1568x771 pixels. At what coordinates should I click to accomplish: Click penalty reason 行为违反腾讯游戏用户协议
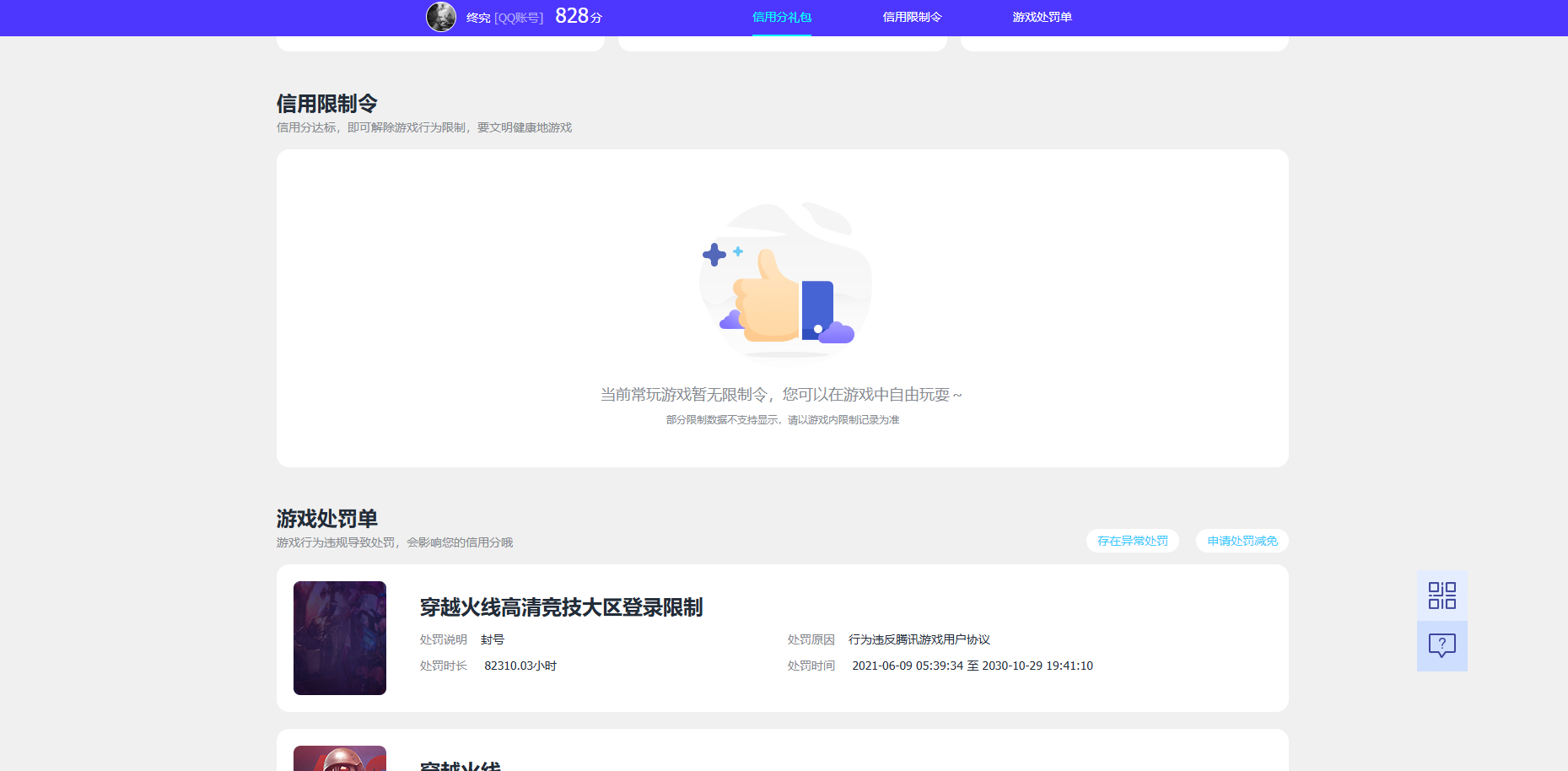pyautogui.click(x=919, y=639)
